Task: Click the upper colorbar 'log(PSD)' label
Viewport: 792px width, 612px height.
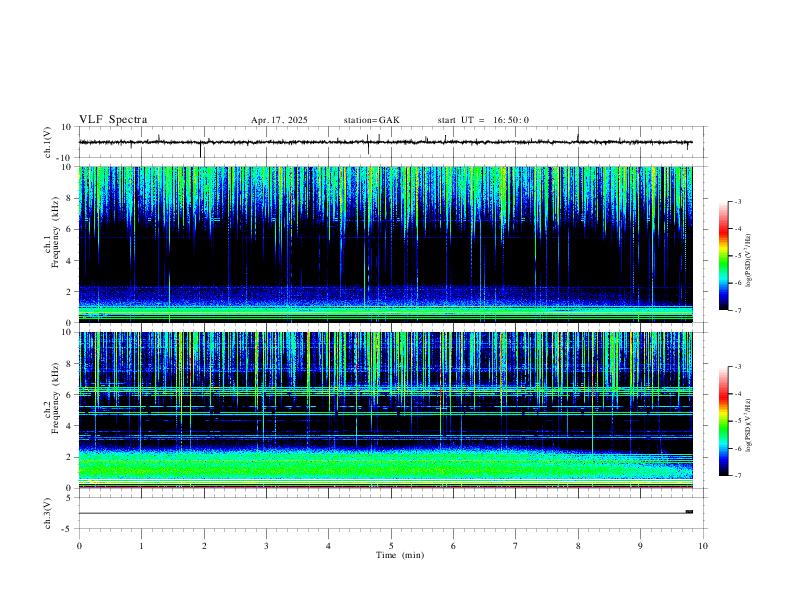Action: click(748, 261)
